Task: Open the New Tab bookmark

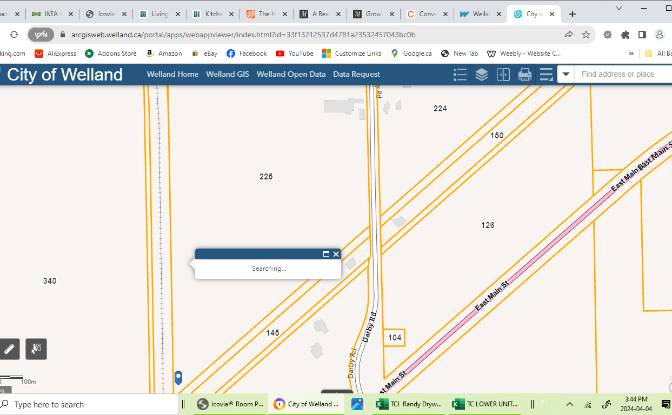Action: [459, 54]
